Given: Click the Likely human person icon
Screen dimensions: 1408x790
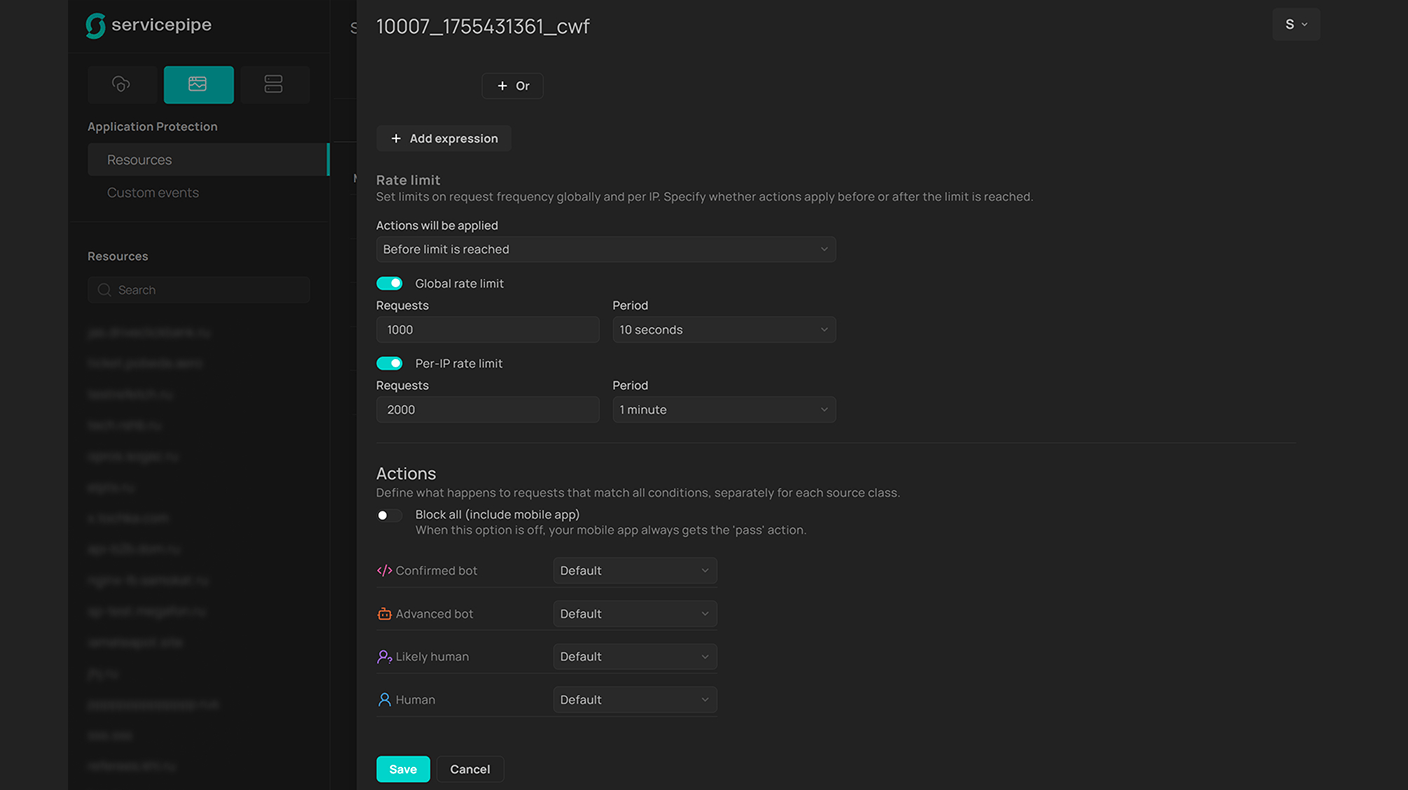Looking at the screenshot, I should (384, 657).
